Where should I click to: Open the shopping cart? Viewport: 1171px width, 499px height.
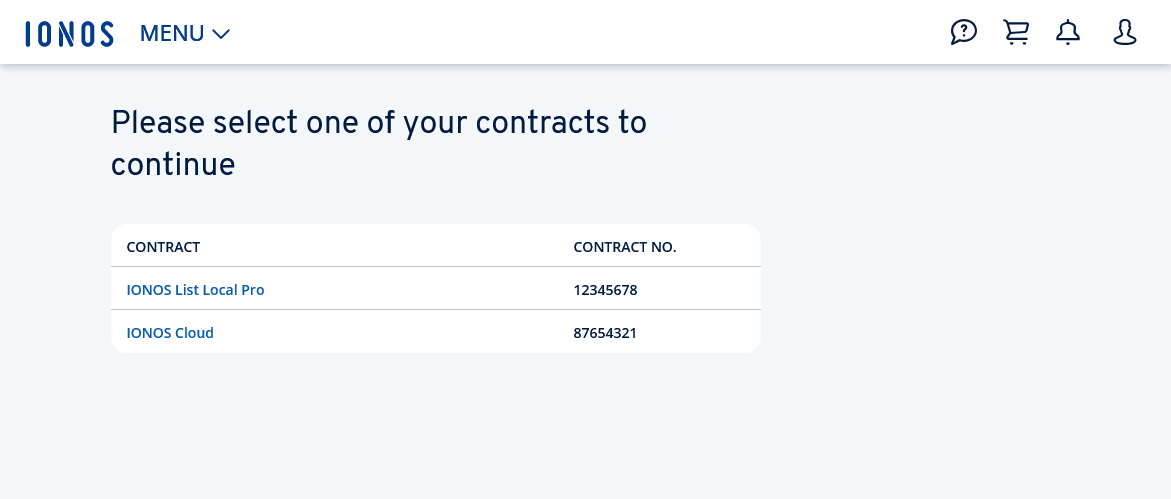click(x=1016, y=33)
